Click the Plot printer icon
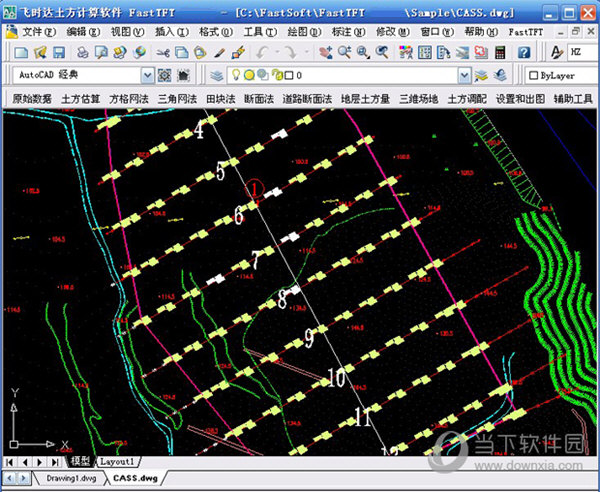 click(82, 52)
